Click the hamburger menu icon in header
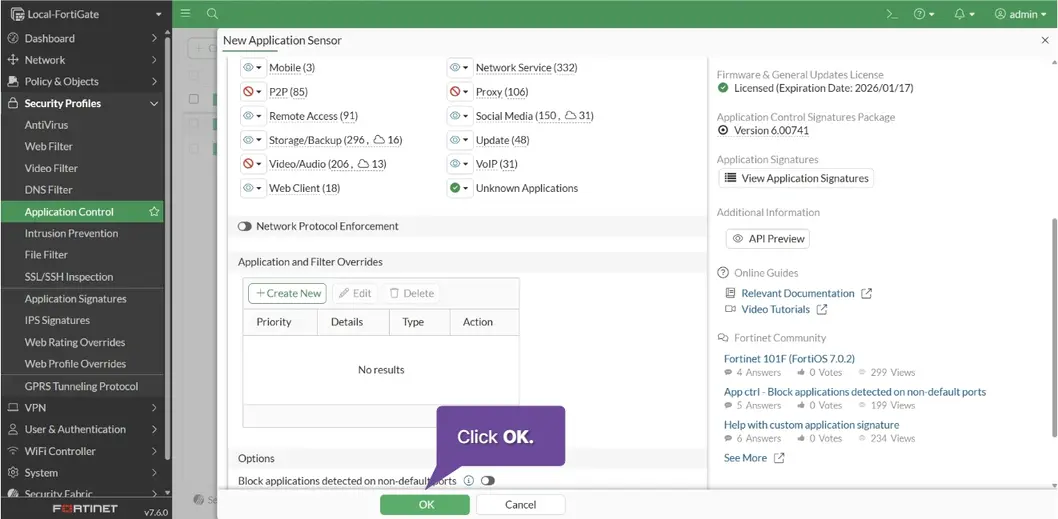The height and width of the screenshot is (519, 1058). 186,13
